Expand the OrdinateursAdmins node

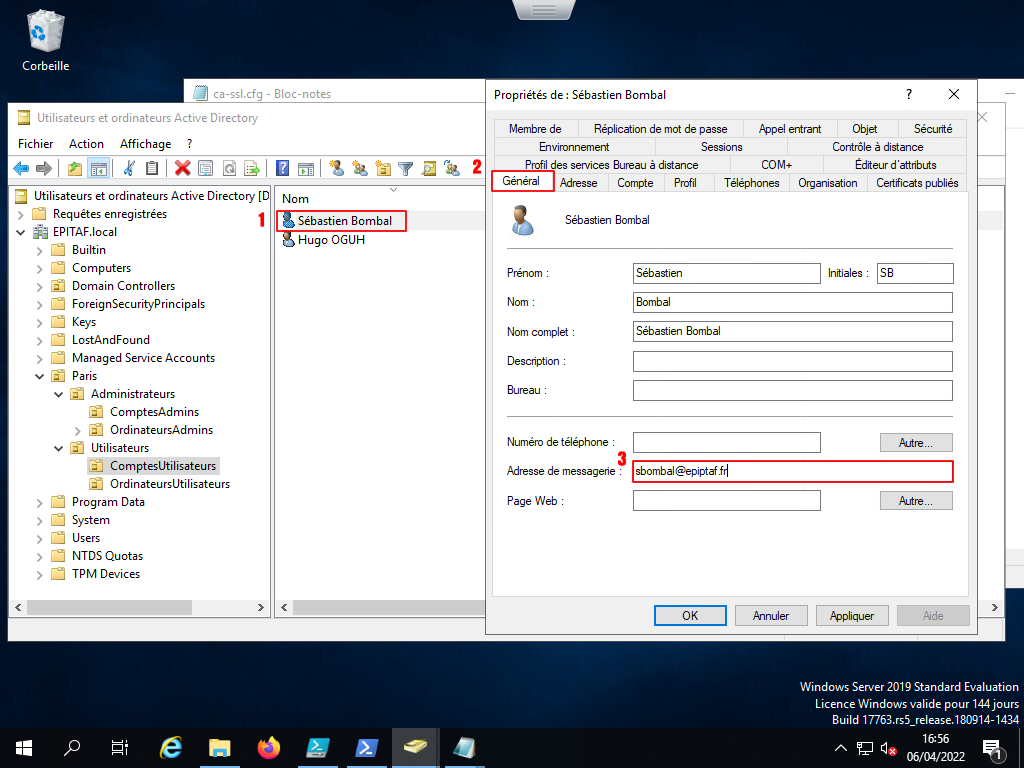pos(78,430)
